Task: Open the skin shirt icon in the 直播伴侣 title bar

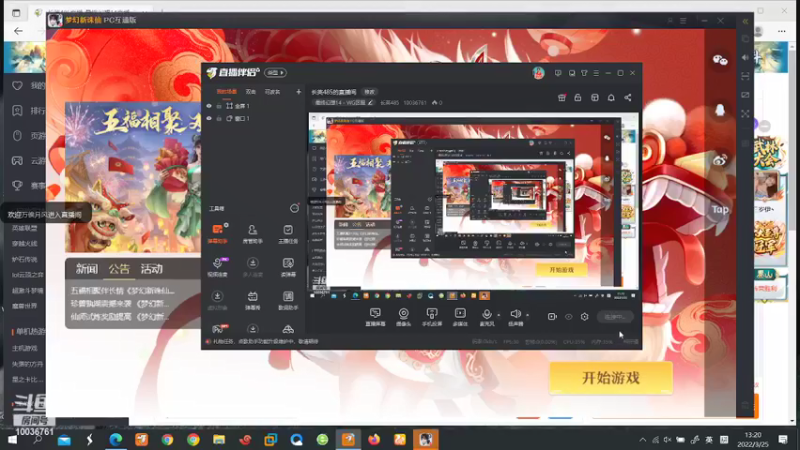Action: 584,73
